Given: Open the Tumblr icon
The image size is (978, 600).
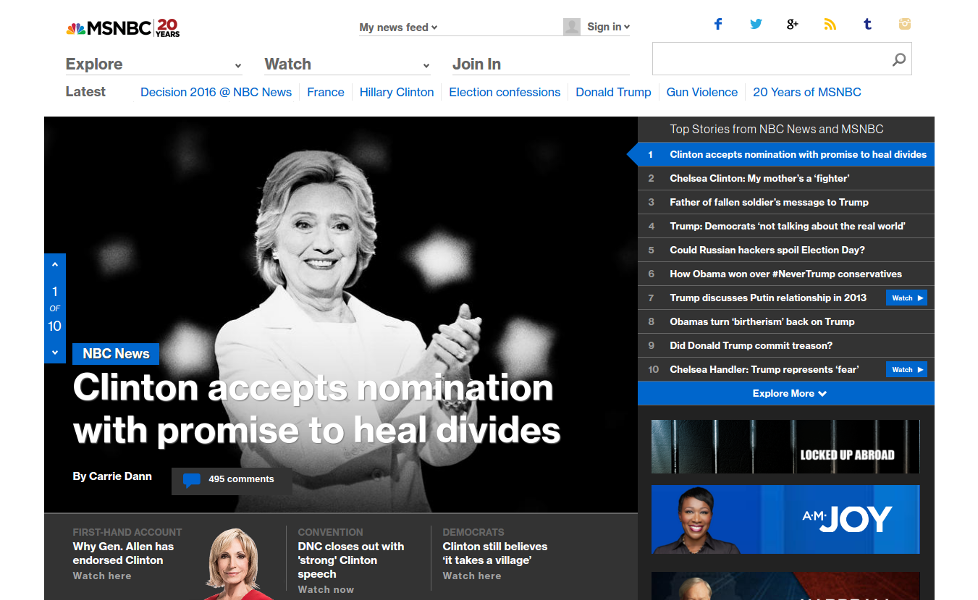Looking at the screenshot, I should click(x=867, y=24).
